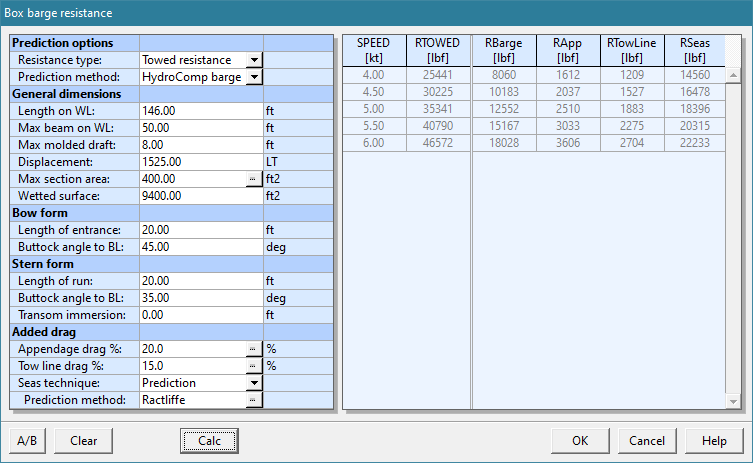753x463 pixels.
Task: Click the ellipsis button beside Ractliffe prediction method
Action: point(254,400)
